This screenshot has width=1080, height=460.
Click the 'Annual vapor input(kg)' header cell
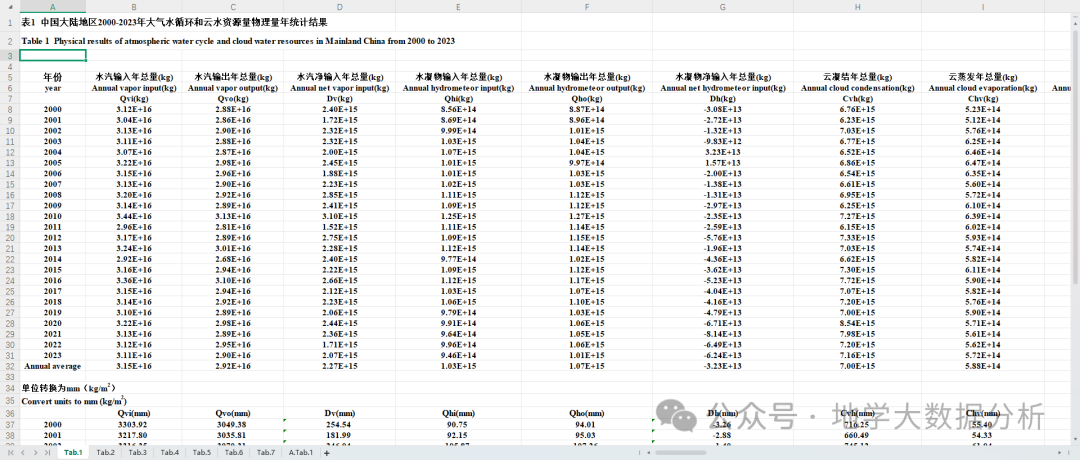[x=134, y=88]
